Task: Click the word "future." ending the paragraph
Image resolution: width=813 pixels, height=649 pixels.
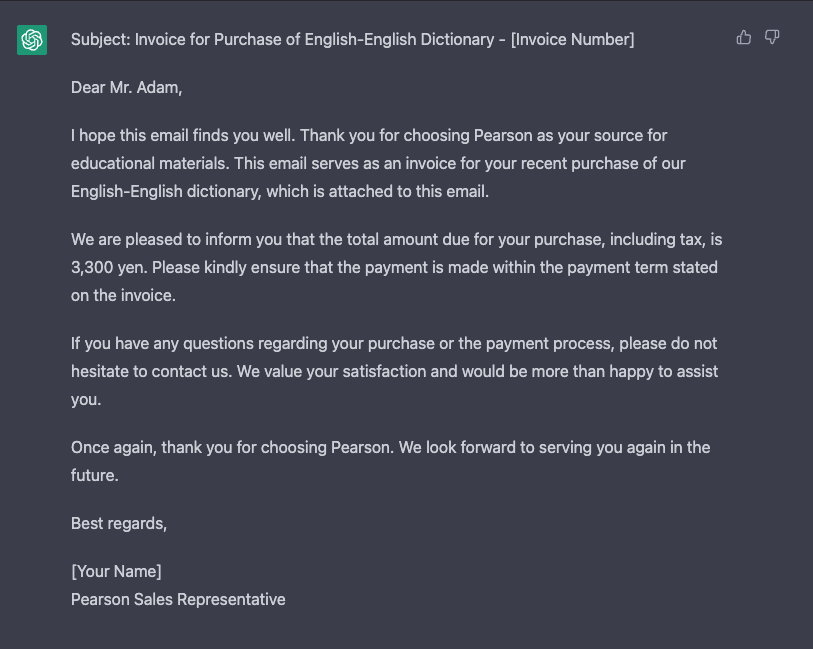Action: 95,475
